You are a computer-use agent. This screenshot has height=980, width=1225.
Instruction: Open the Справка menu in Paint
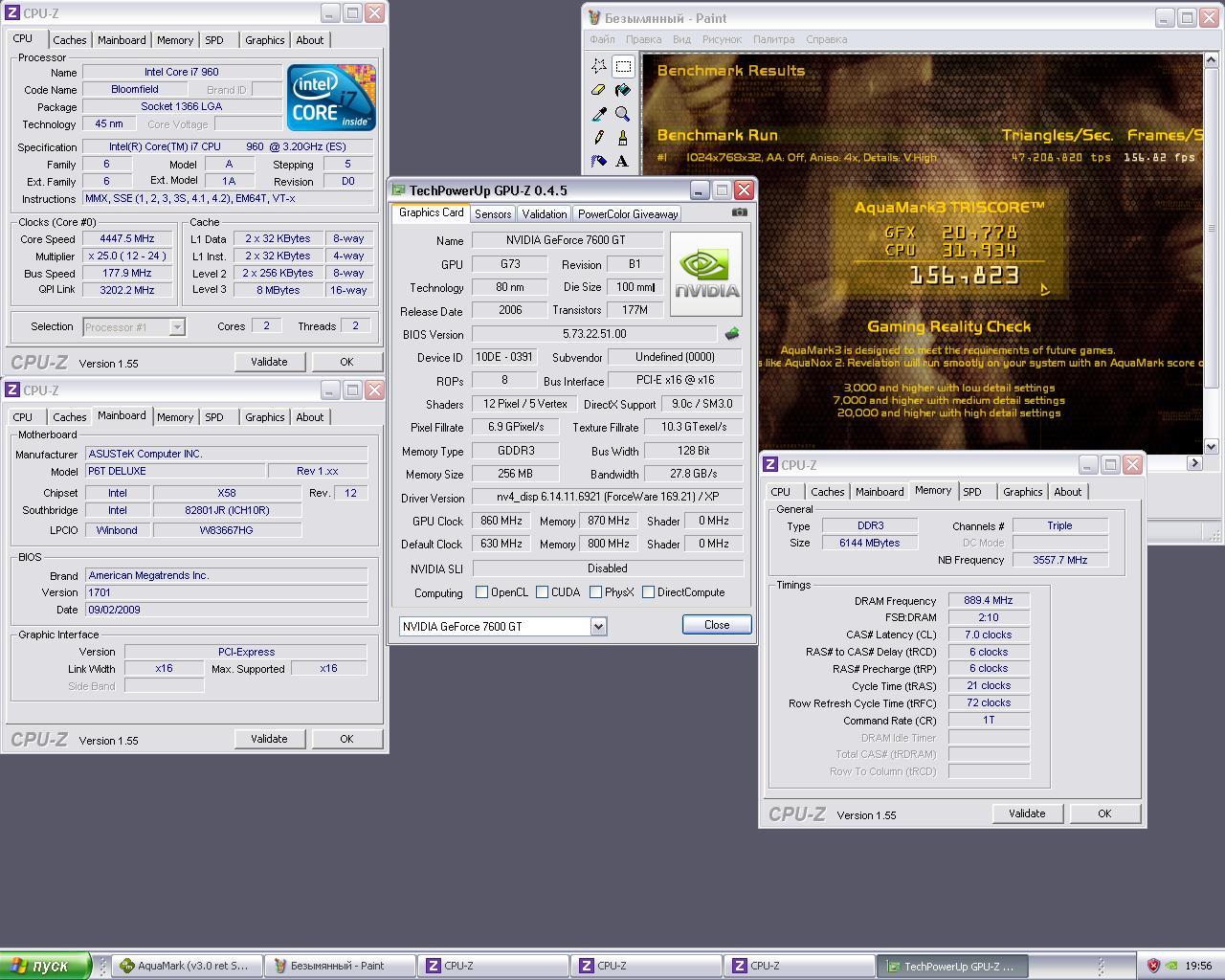[x=826, y=39]
